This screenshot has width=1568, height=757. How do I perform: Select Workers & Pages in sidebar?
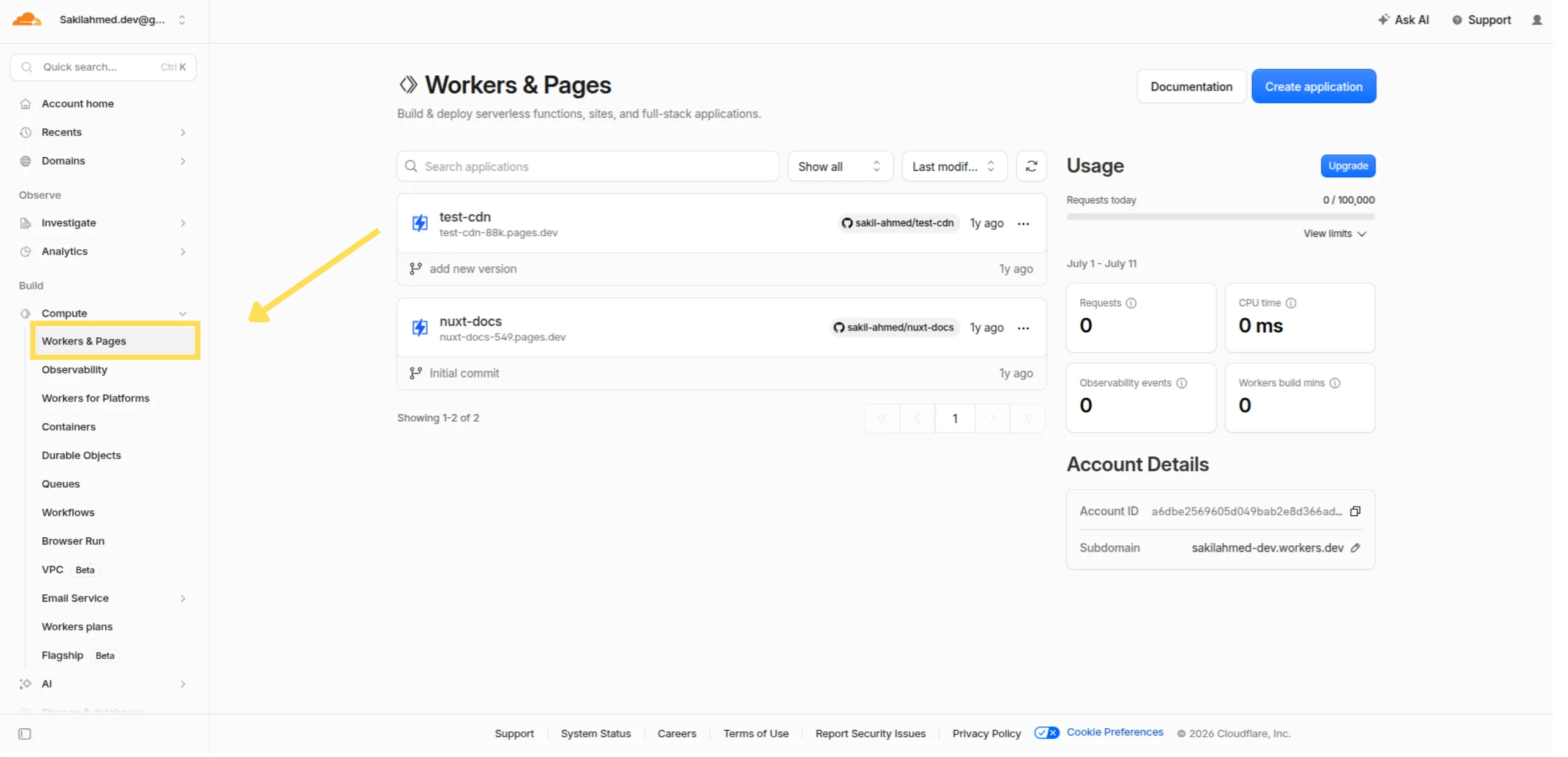(x=114, y=341)
